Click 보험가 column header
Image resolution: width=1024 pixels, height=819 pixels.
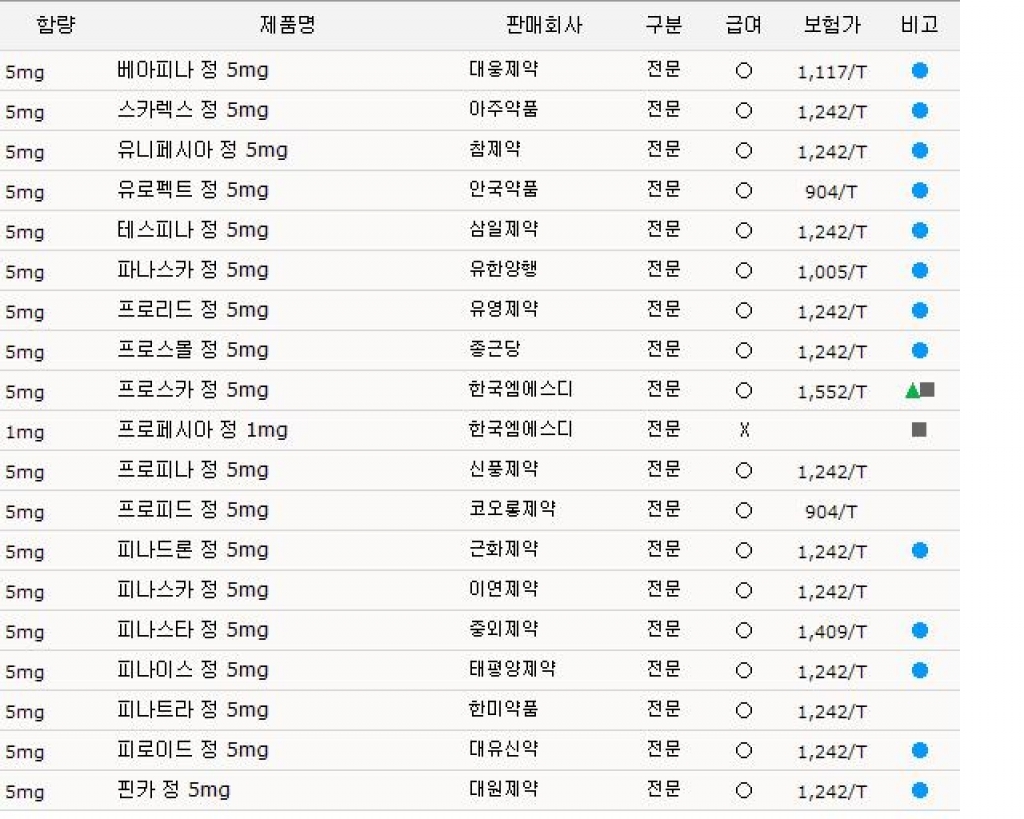pos(832,25)
